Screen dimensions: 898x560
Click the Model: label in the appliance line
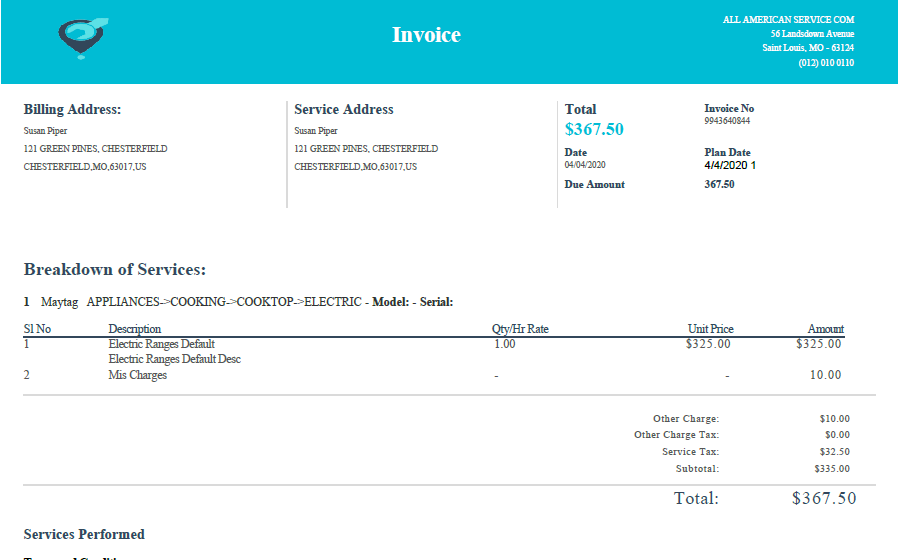(391, 302)
